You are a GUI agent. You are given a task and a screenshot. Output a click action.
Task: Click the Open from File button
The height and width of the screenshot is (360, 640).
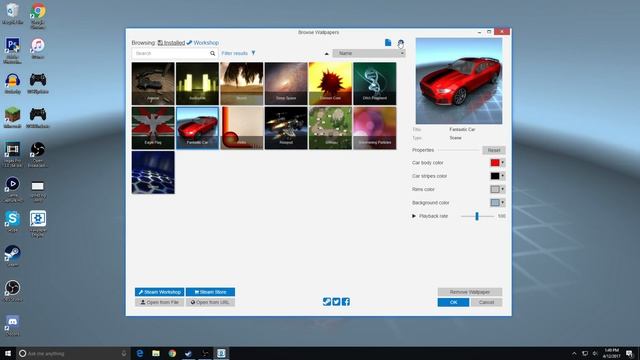point(160,302)
